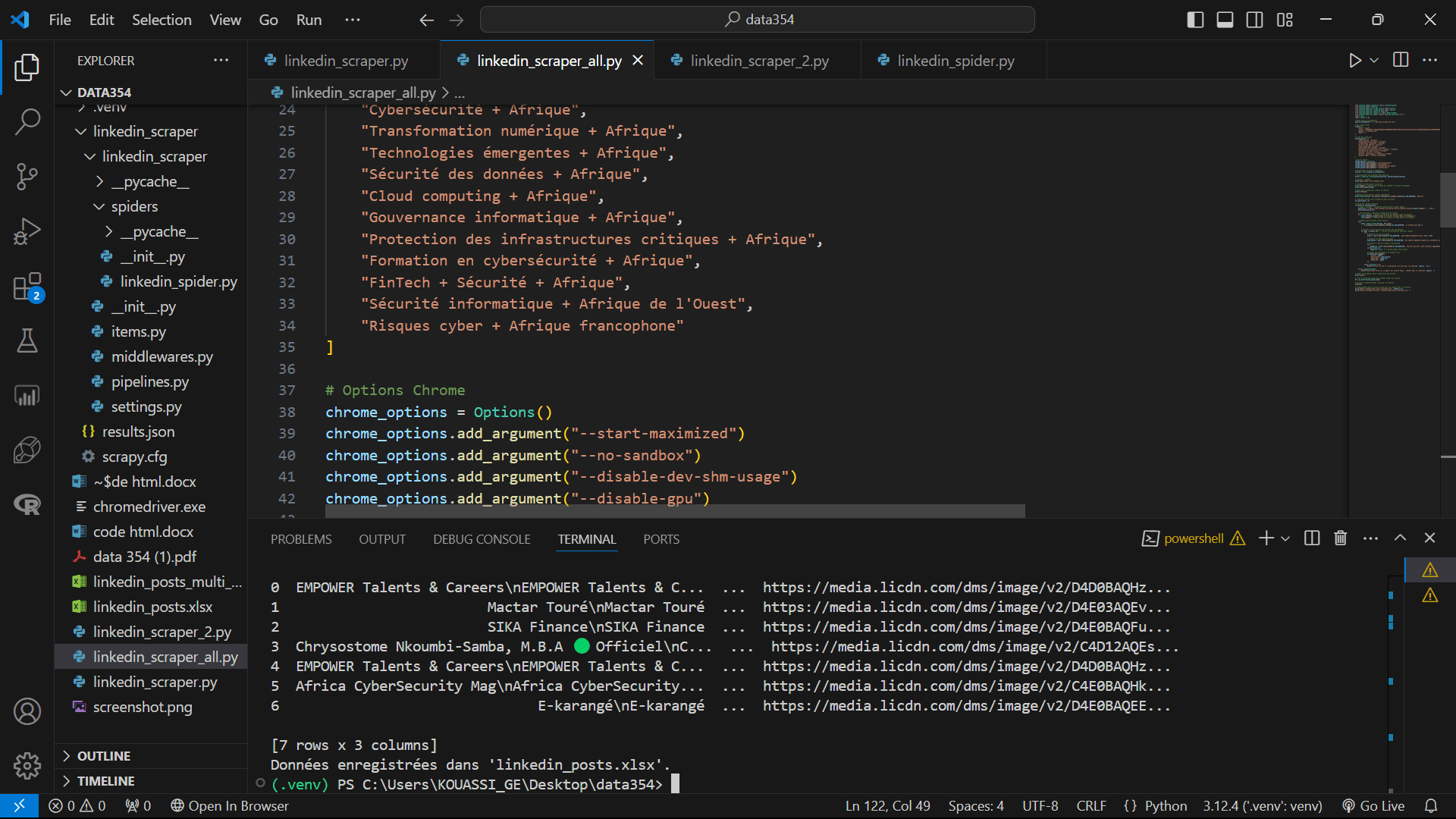1456x819 pixels.
Task: Toggle the bottom Panel visibility
Action: pos(1225,20)
